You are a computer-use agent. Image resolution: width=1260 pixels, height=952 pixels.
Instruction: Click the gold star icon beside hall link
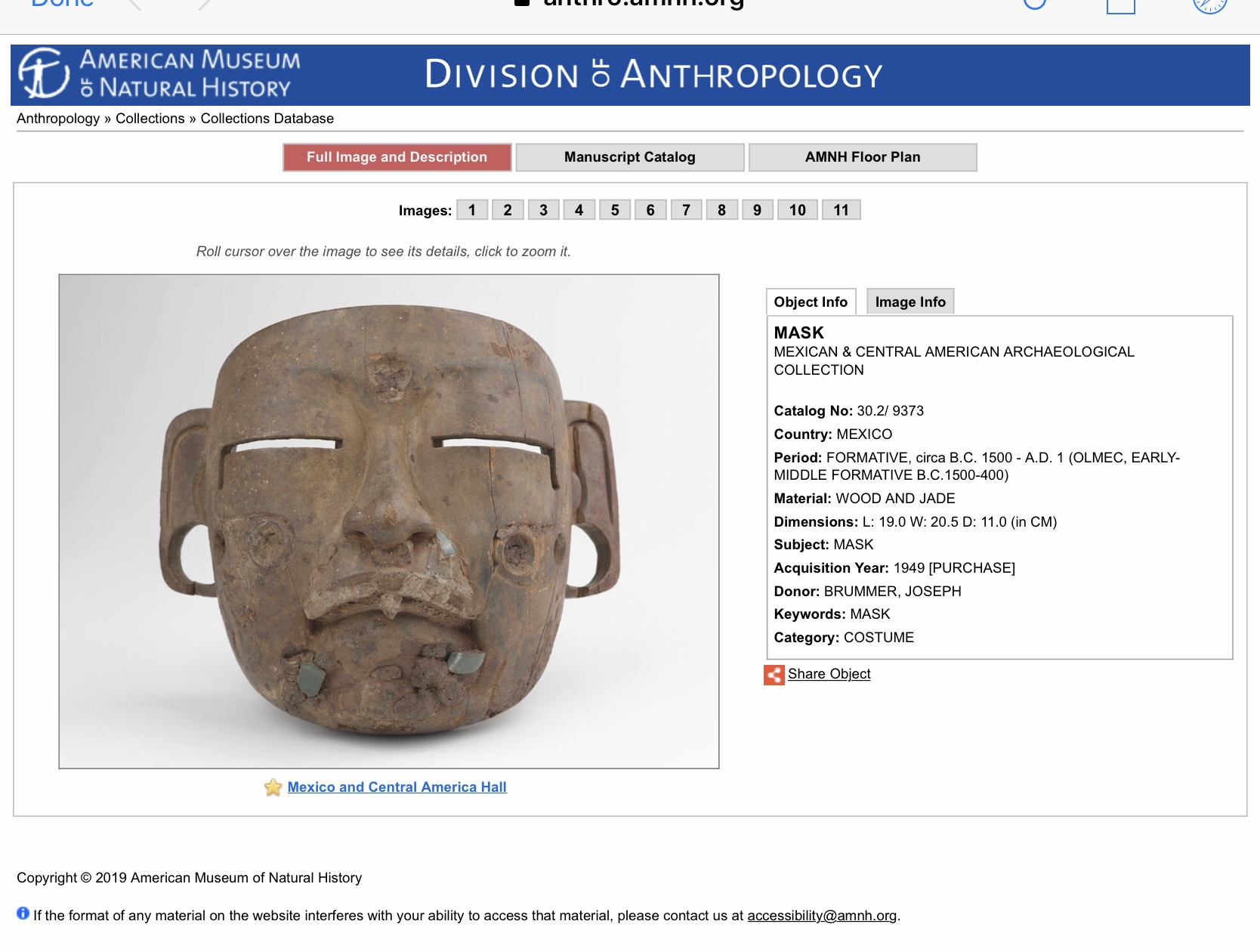273,787
